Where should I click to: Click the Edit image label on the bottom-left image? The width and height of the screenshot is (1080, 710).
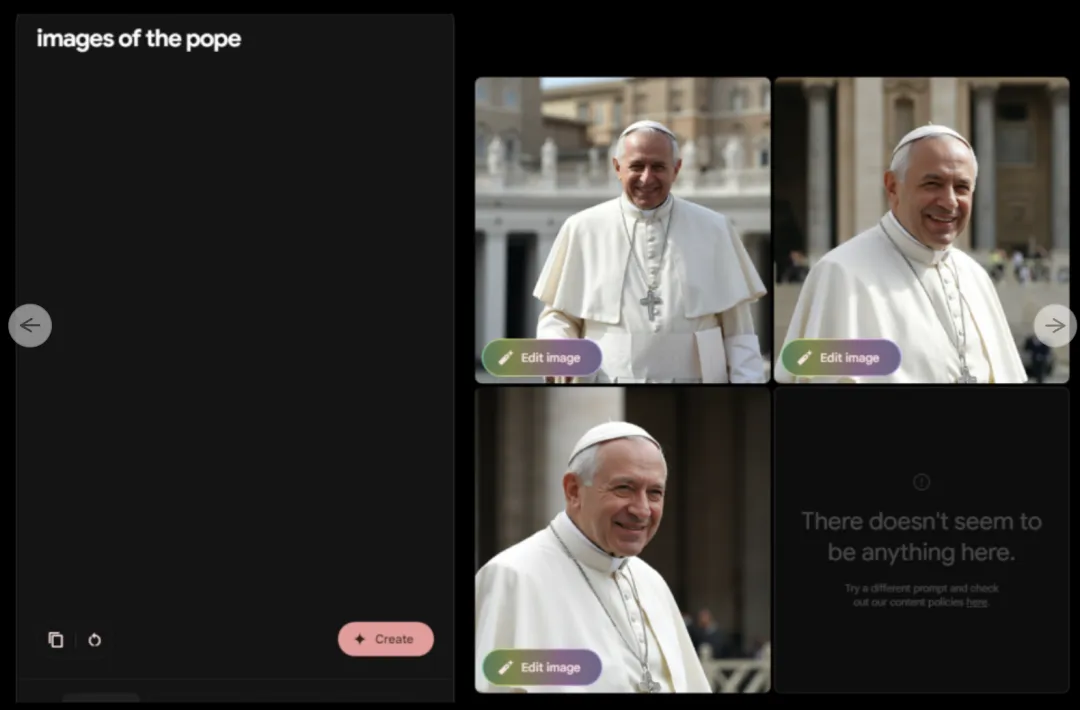tap(550, 667)
